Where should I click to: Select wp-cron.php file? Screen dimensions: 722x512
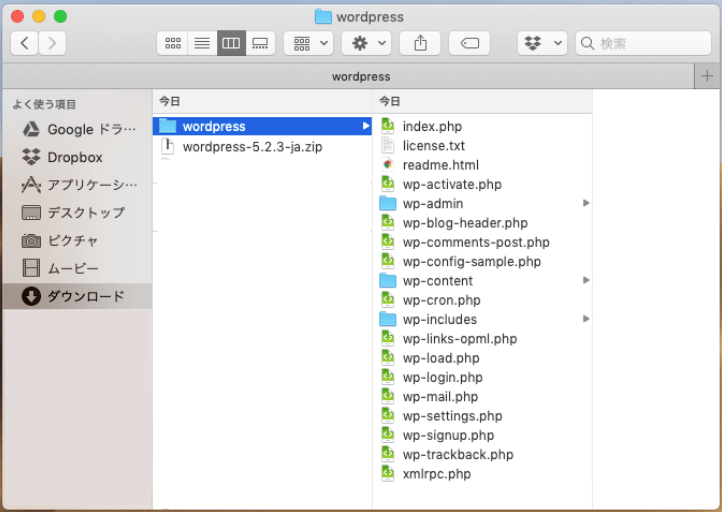tap(482, 300)
